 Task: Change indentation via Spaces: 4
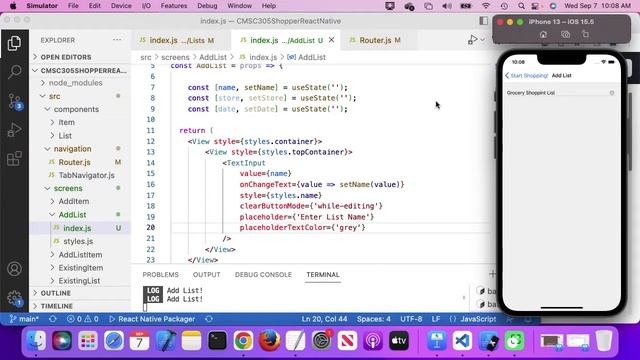pos(373,319)
